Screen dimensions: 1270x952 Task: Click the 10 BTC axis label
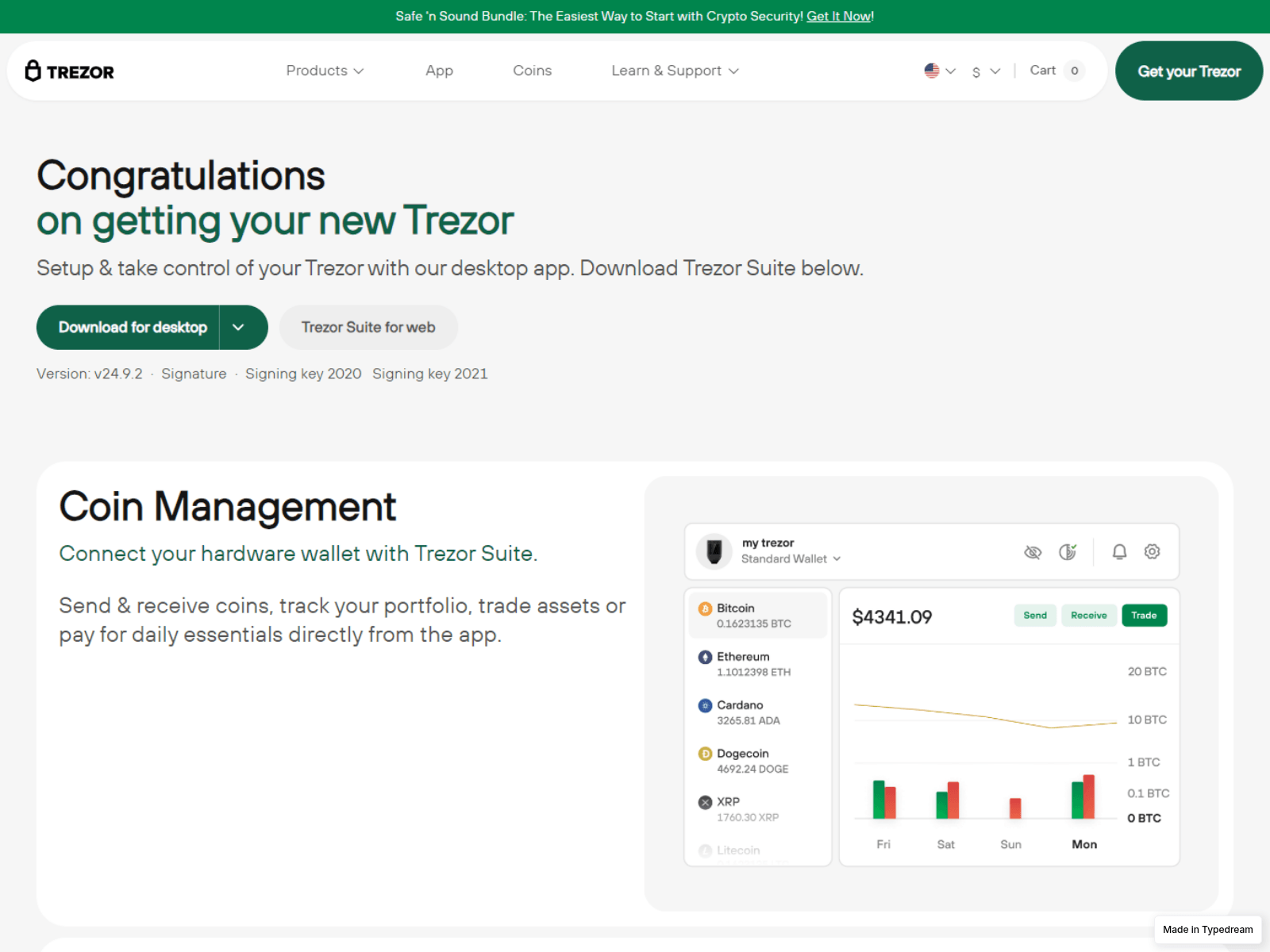pos(1147,720)
